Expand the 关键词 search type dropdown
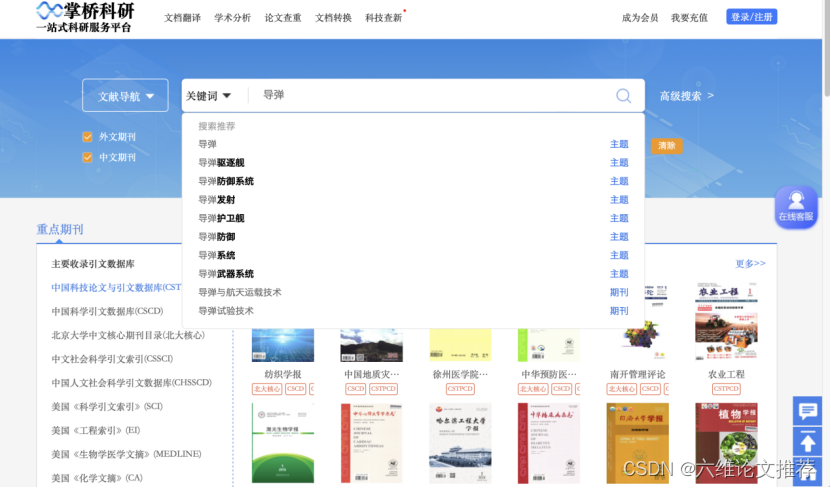Viewport: 831px width, 488px height. 208,96
